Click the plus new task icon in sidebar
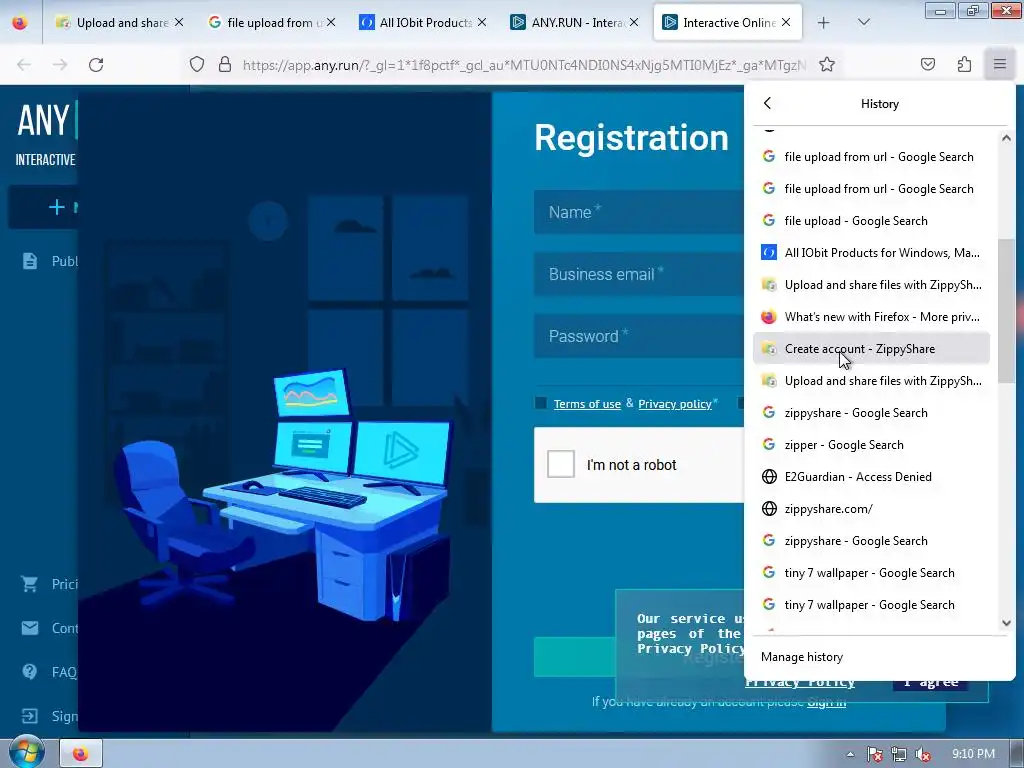This screenshot has height=768, width=1024. tap(57, 207)
